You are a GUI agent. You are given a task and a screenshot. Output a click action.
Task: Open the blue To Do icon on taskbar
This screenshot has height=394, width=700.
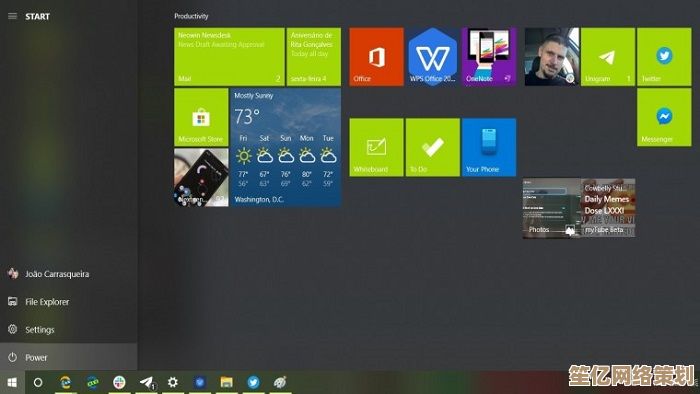[200, 382]
